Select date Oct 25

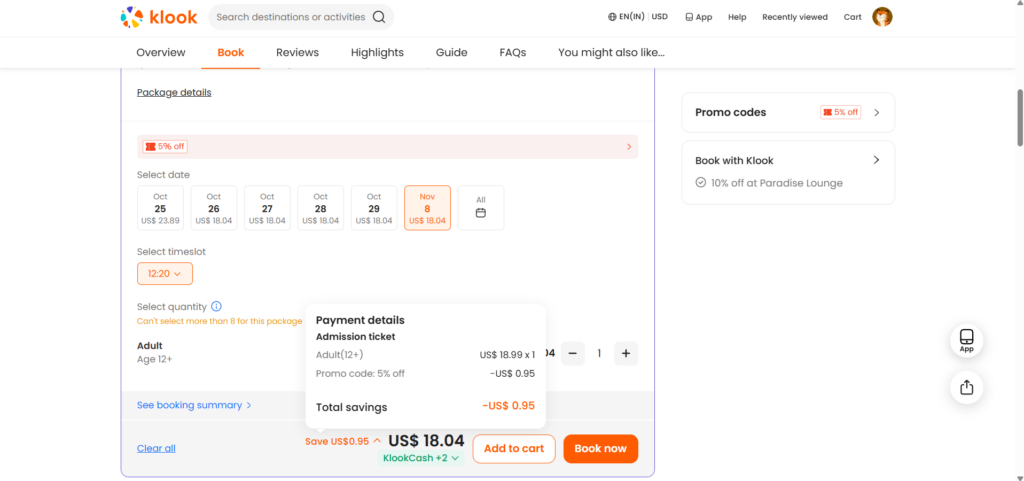click(x=160, y=208)
